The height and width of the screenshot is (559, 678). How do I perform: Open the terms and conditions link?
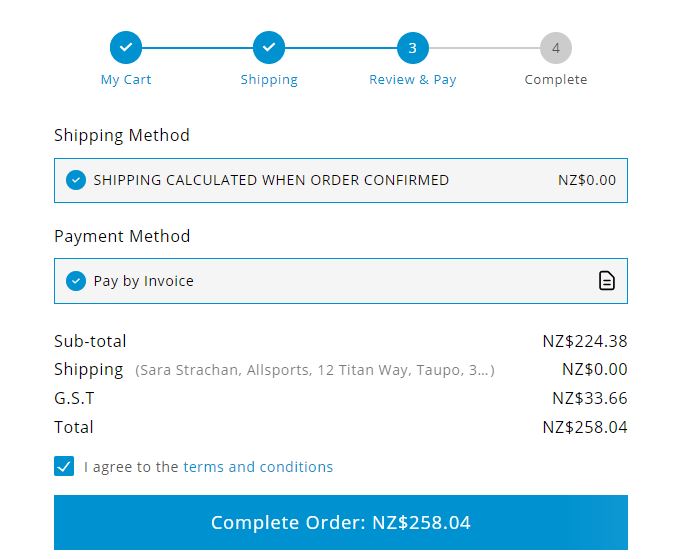point(258,467)
